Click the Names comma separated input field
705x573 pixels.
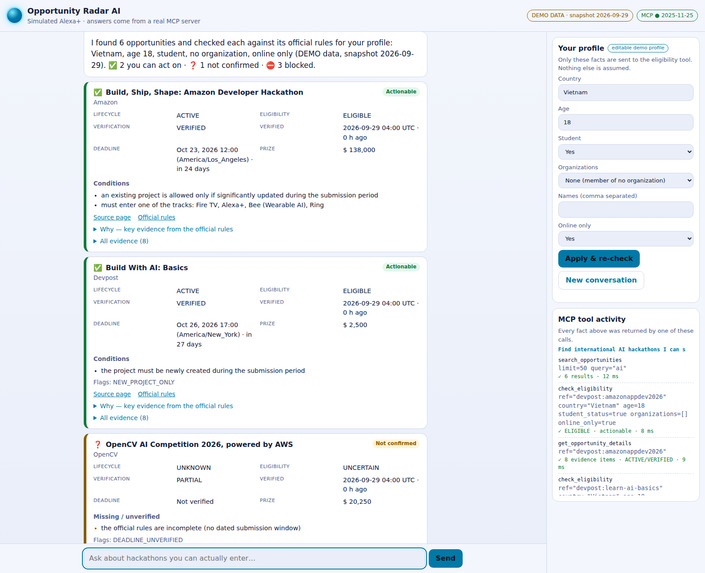click(625, 210)
